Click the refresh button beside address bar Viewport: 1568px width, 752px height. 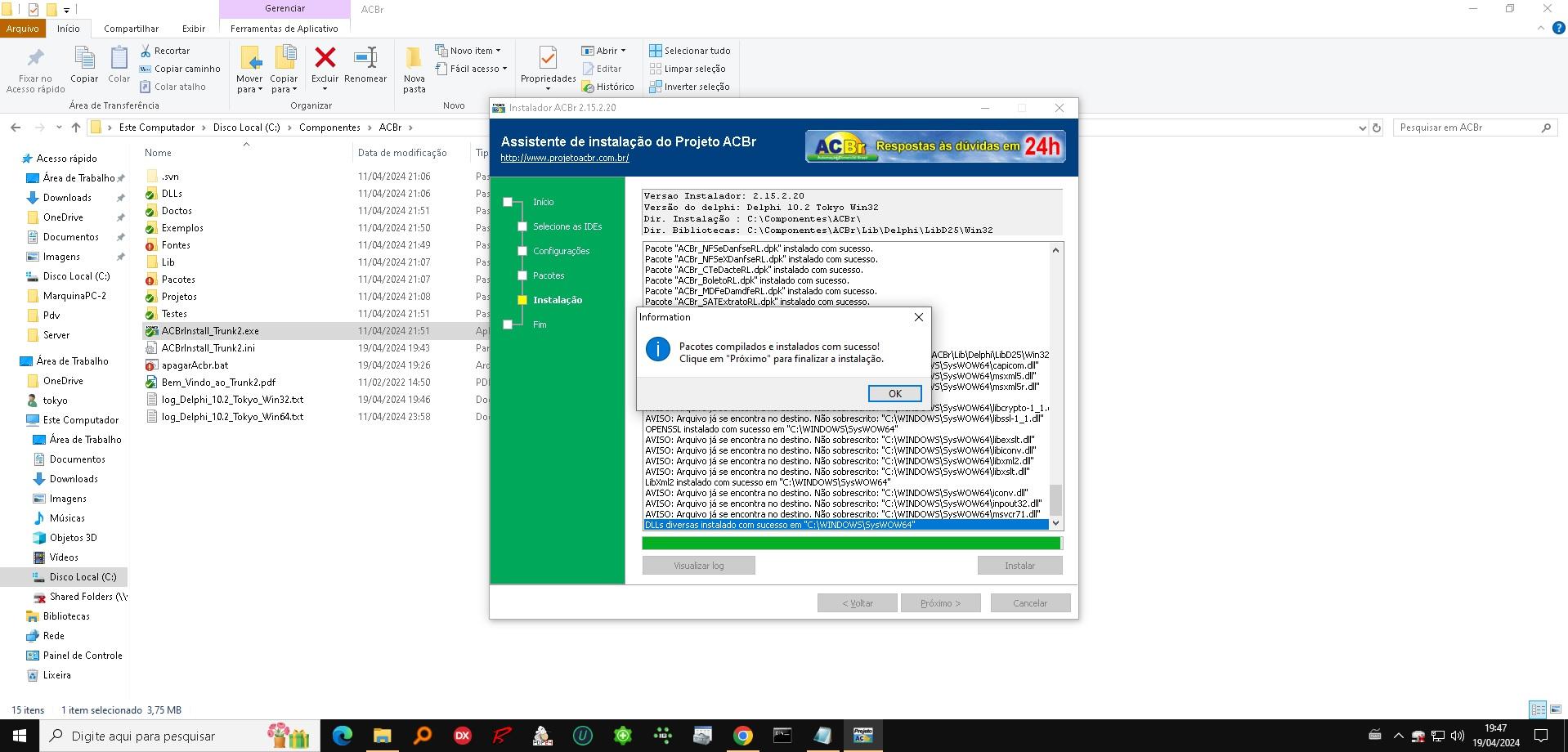tap(1377, 128)
